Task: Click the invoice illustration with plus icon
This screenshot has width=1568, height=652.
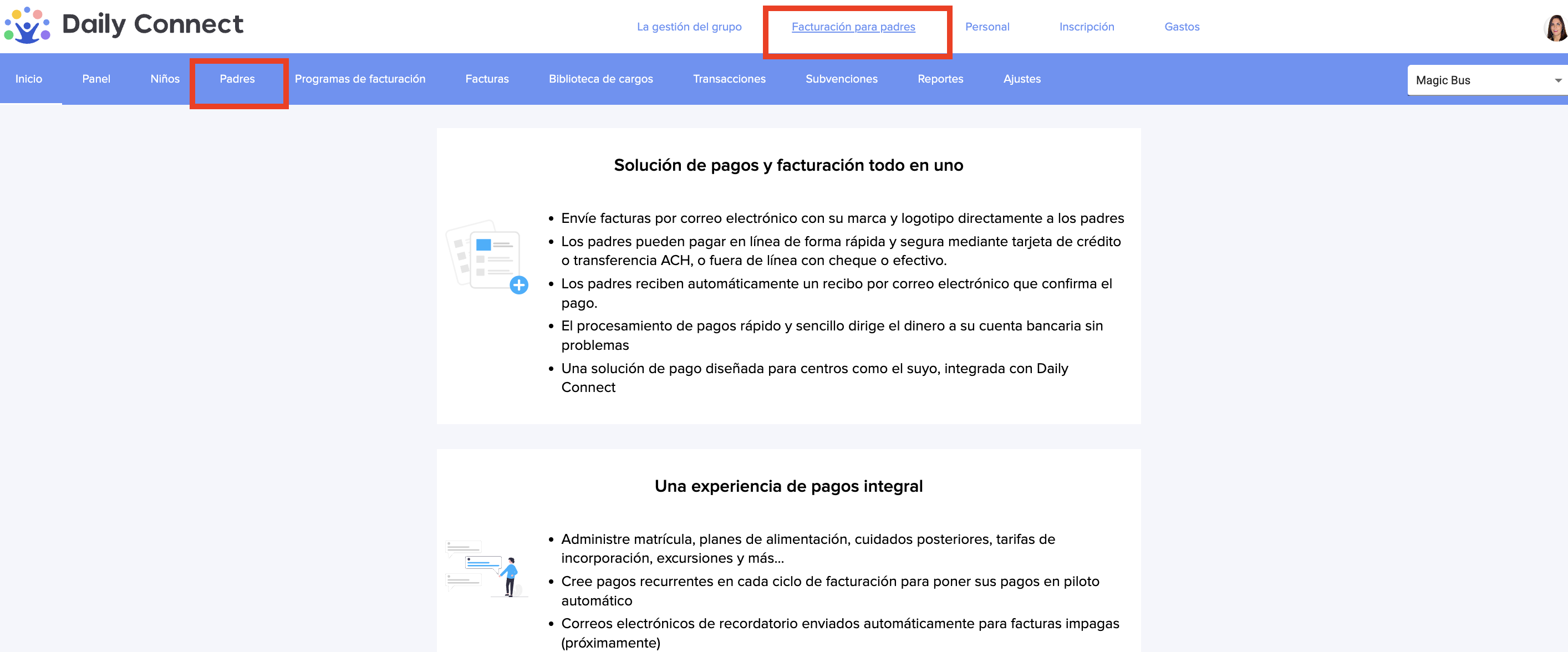Action: click(x=487, y=257)
